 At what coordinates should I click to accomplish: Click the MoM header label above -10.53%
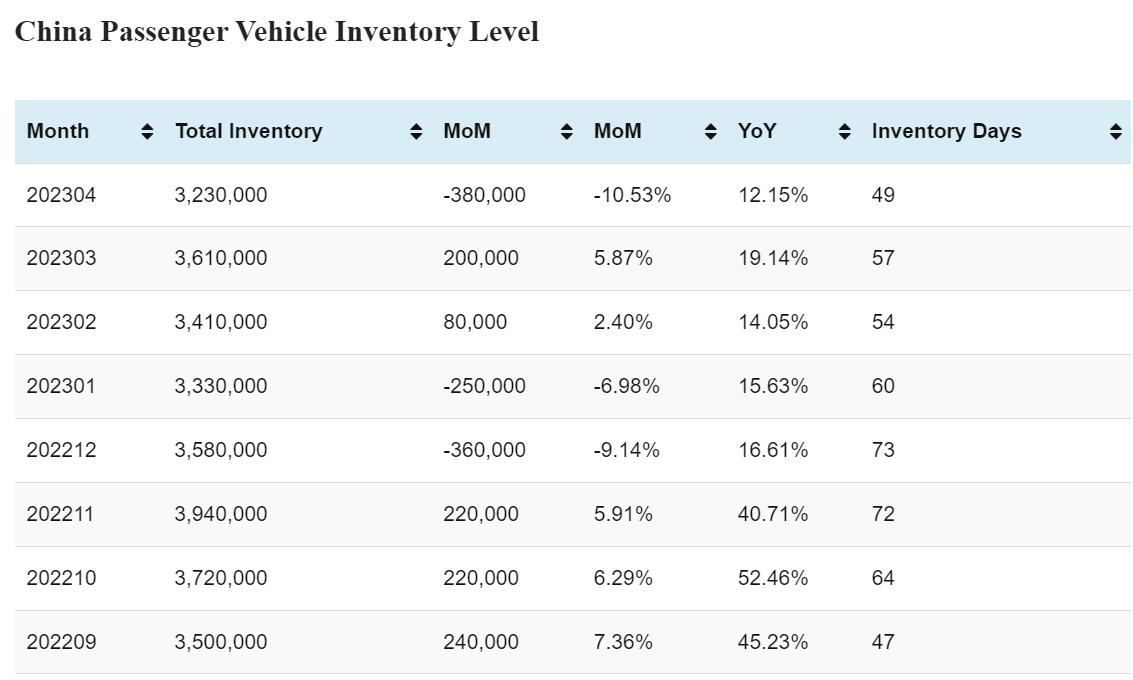point(617,131)
